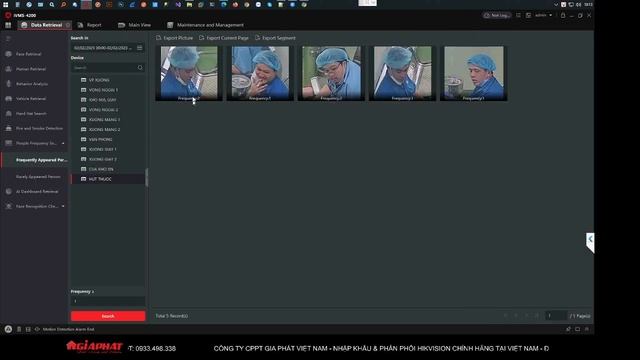The height and width of the screenshot is (360, 640).
Task: Collapse the People Frequency section
Action: point(63,143)
